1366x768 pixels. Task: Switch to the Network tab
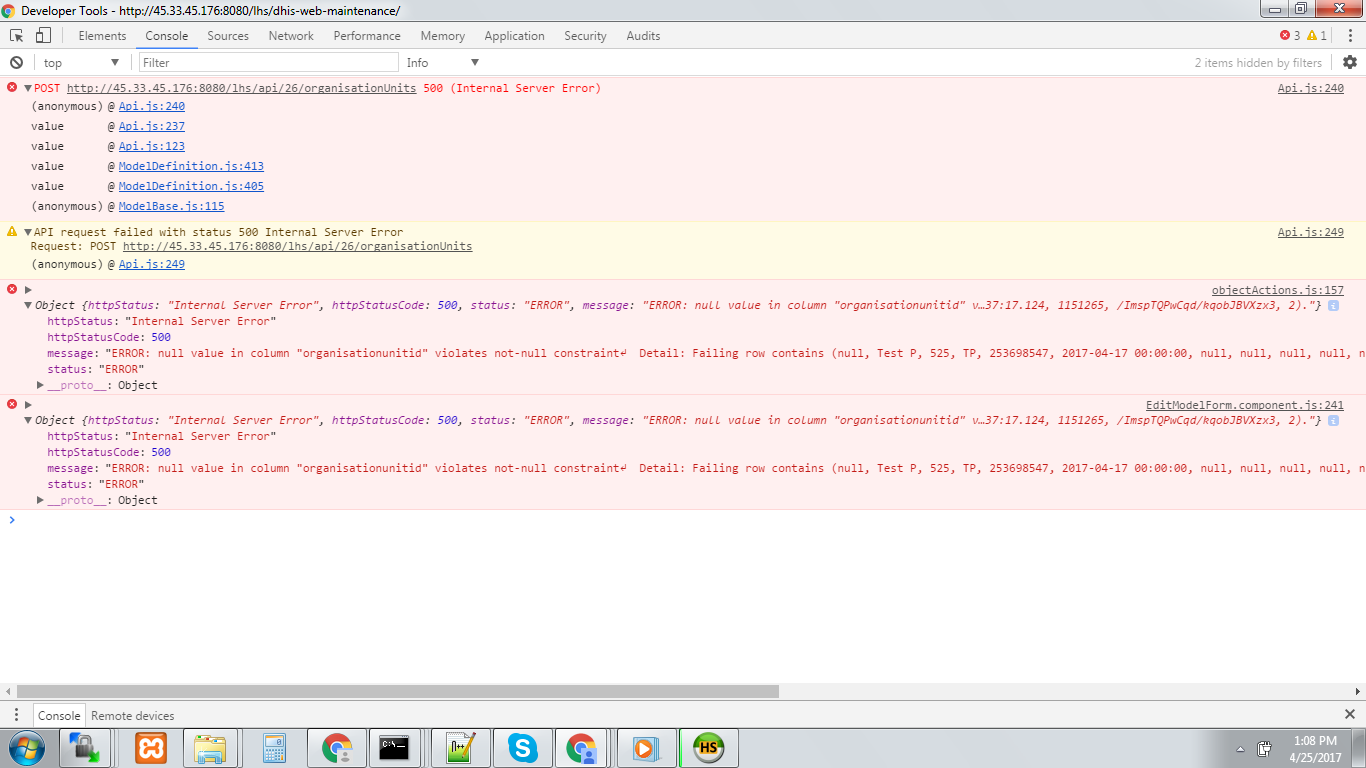point(291,35)
